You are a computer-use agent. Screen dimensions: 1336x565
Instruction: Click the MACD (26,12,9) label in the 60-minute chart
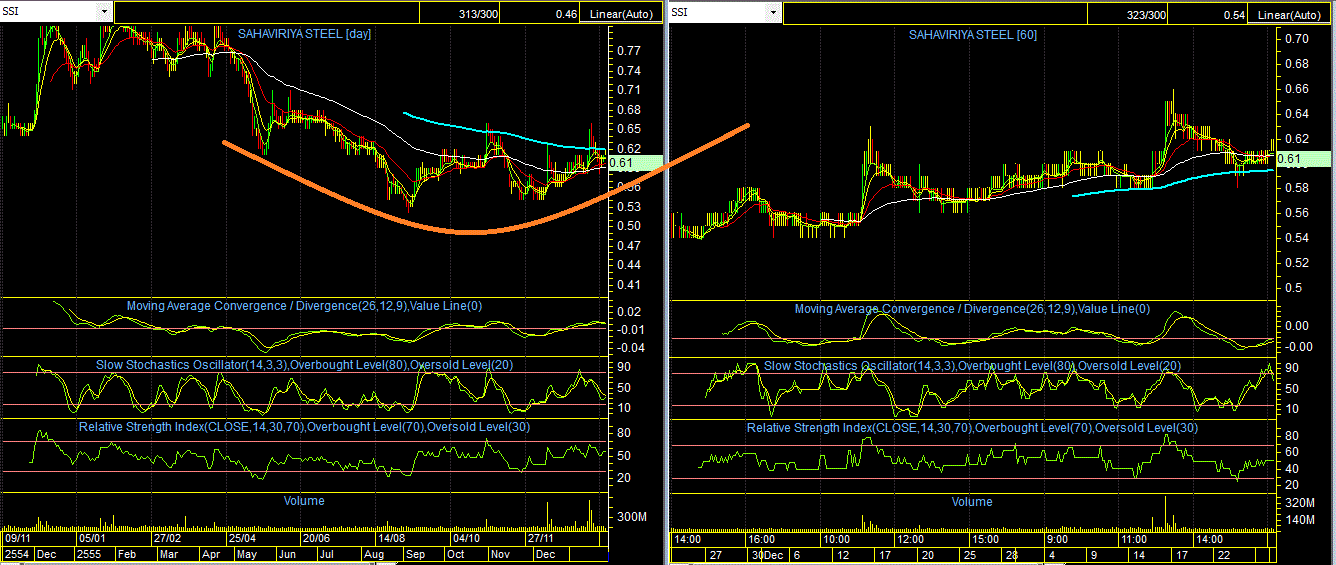point(972,309)
